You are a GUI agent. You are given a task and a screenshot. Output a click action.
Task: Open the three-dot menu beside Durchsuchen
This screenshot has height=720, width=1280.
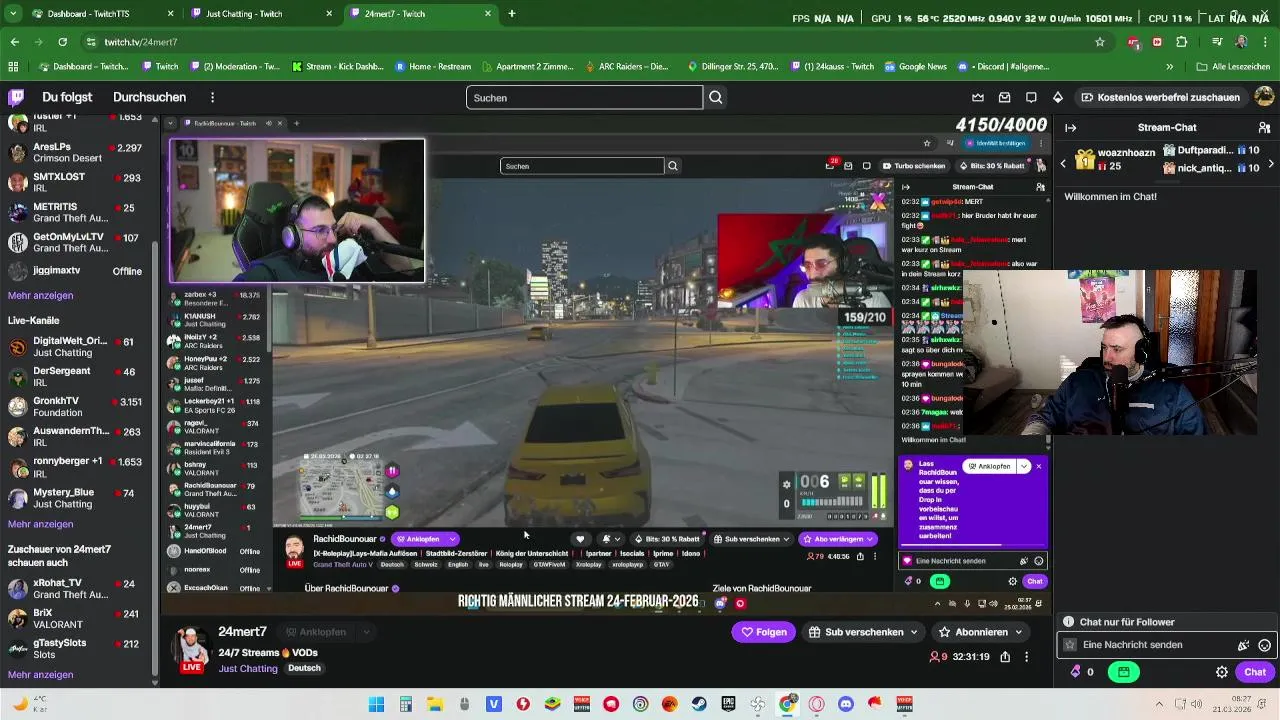pyautogui.click(x=212, y=97)
